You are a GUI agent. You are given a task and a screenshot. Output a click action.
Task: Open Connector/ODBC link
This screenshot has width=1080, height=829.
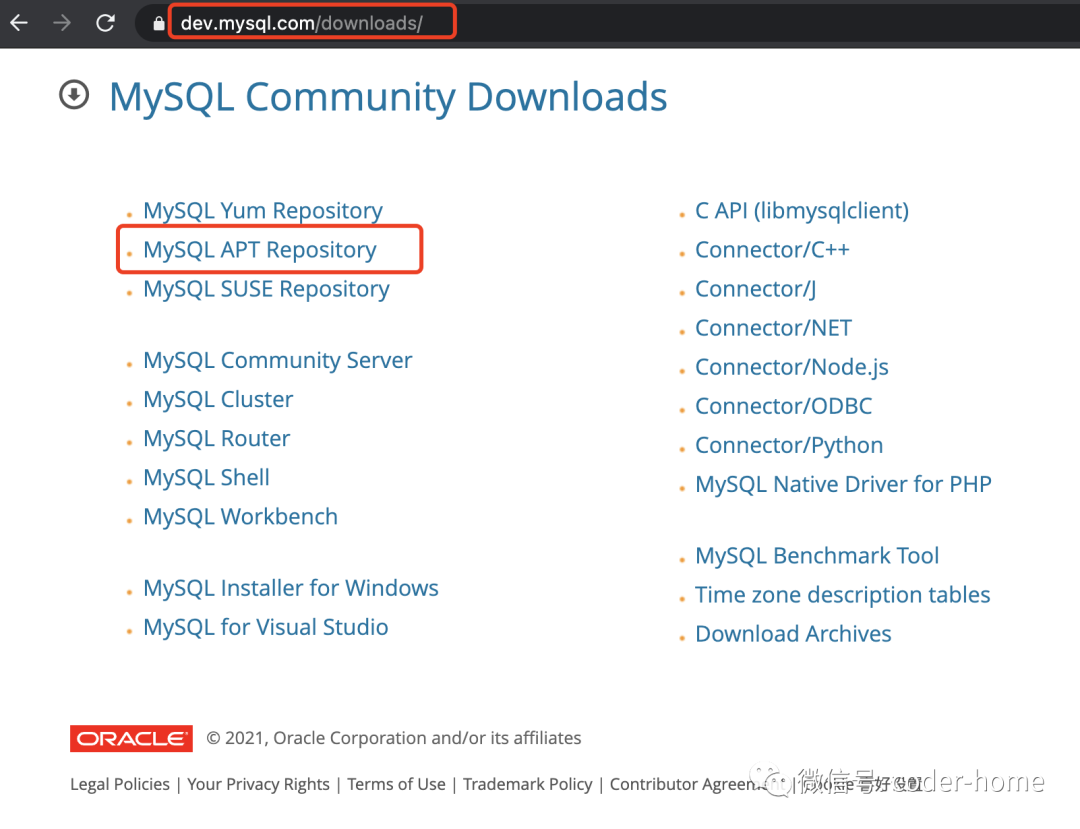pyautogui.click(x=783, y=406)
